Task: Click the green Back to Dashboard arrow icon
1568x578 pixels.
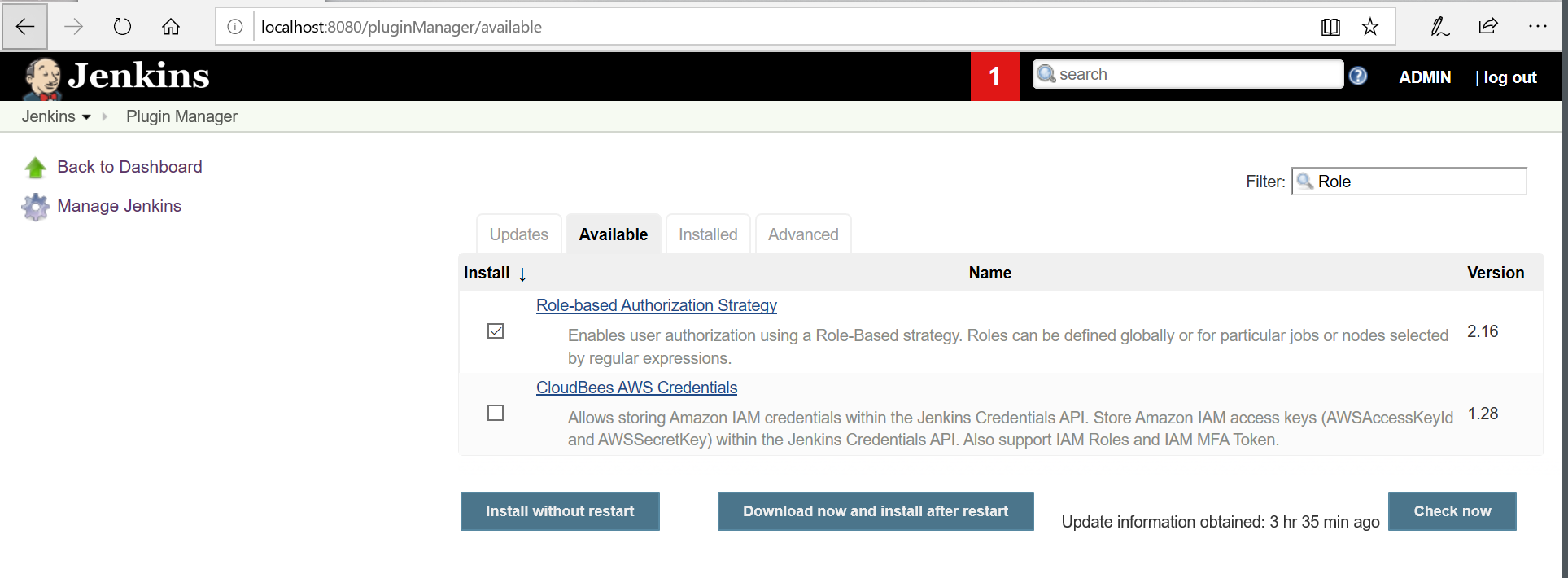Action: click(36, 168)
